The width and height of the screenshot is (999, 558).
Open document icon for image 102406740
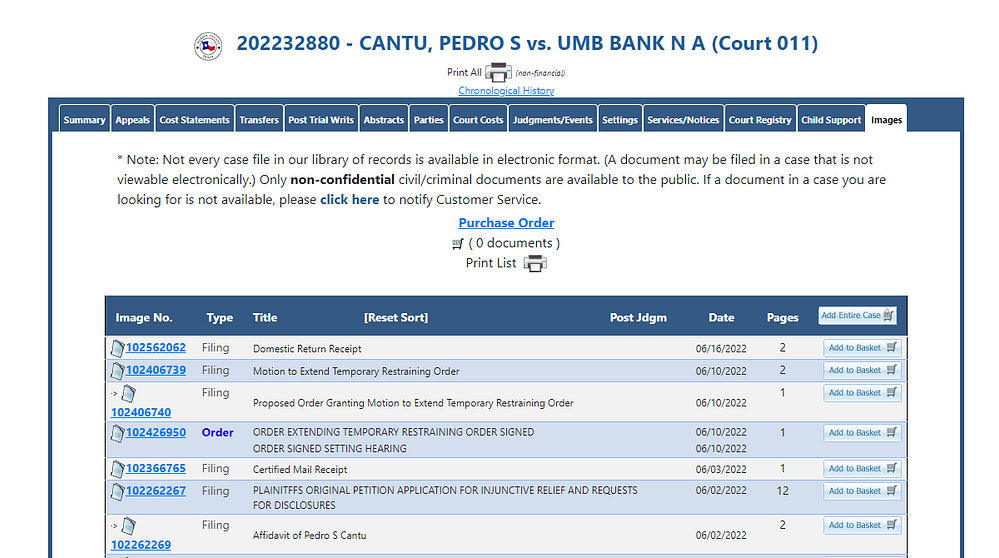pos(129,394)
